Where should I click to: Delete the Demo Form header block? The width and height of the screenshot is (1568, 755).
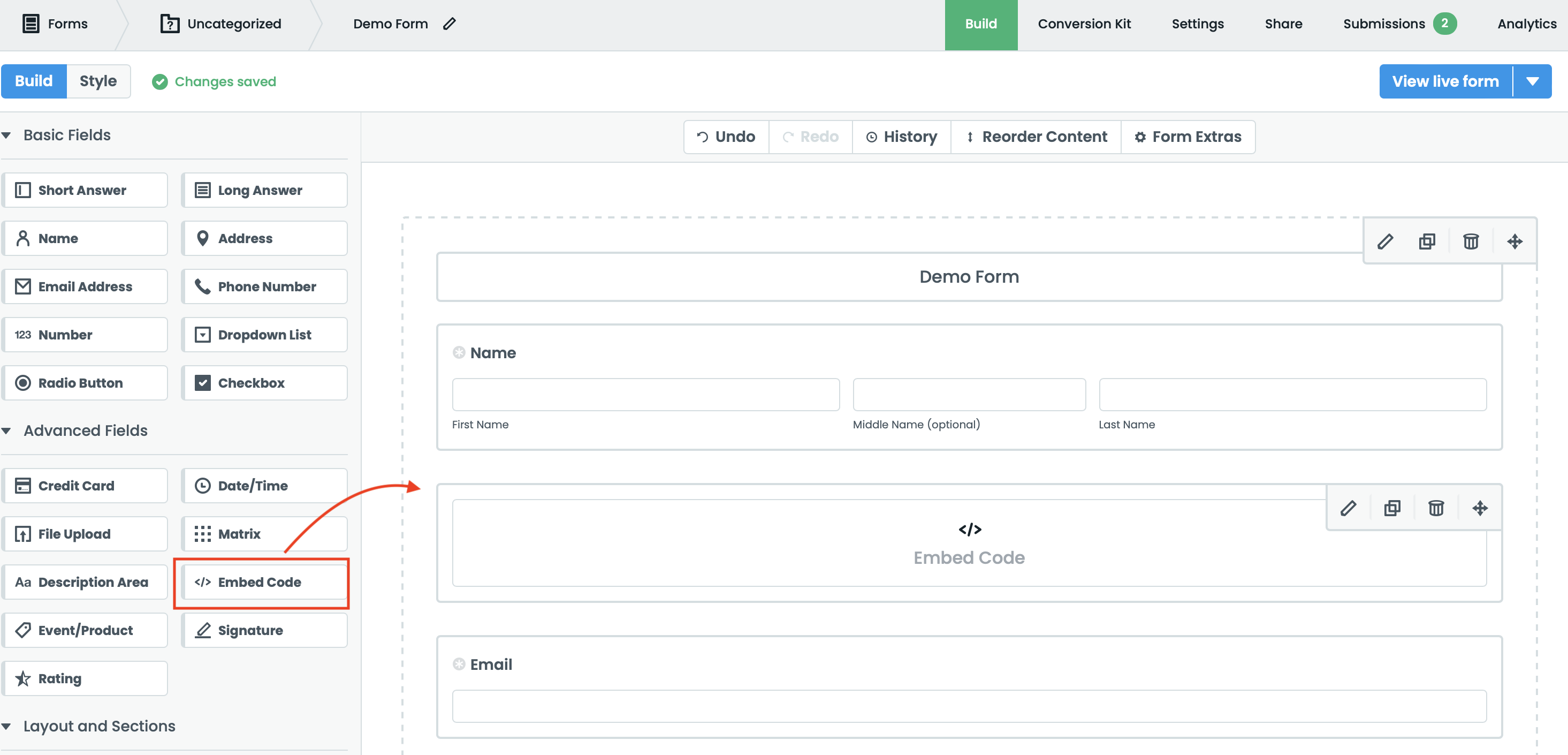click(1471, 241)
